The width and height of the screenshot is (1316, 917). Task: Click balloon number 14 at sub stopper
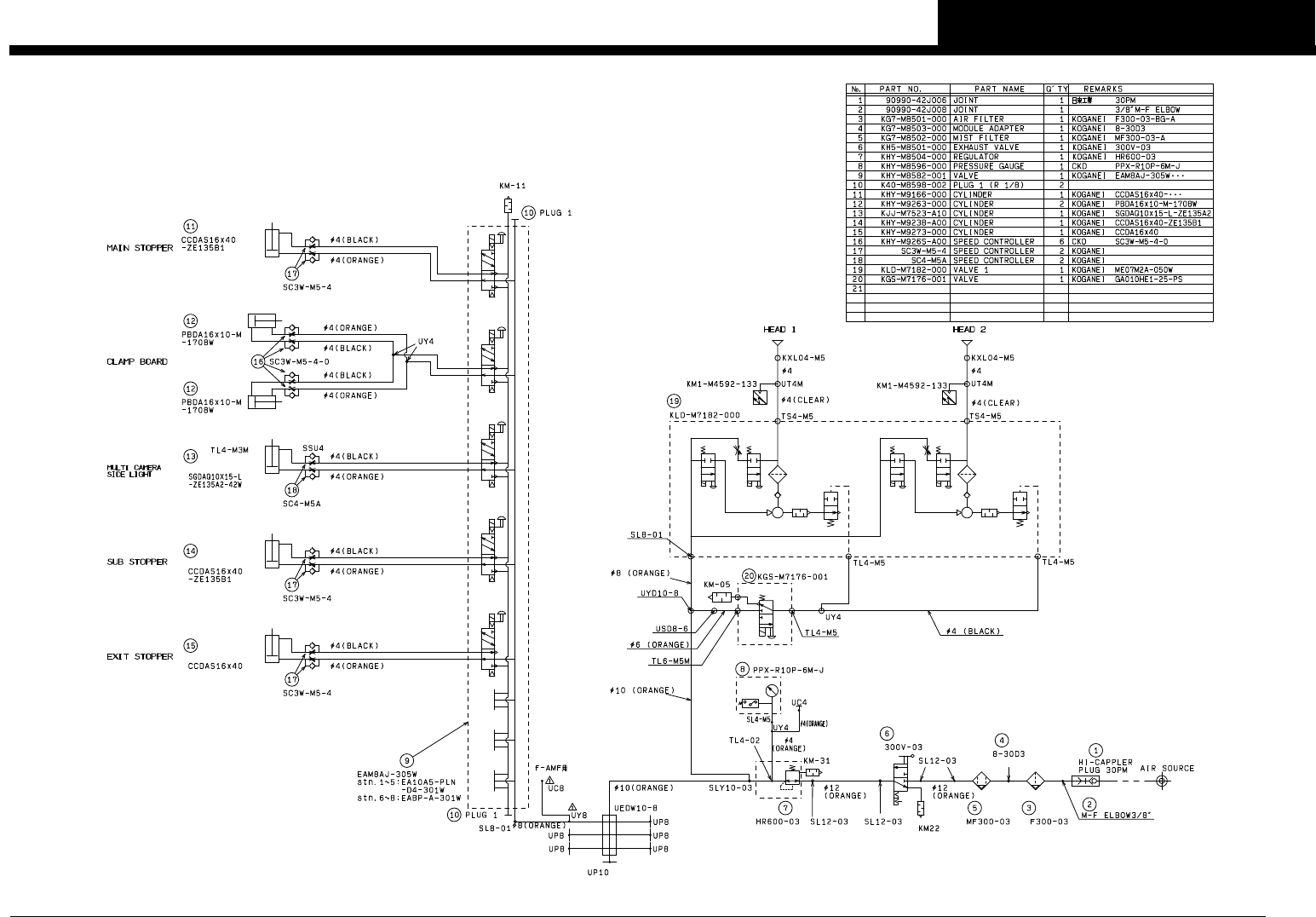click(x=191, y=551)
